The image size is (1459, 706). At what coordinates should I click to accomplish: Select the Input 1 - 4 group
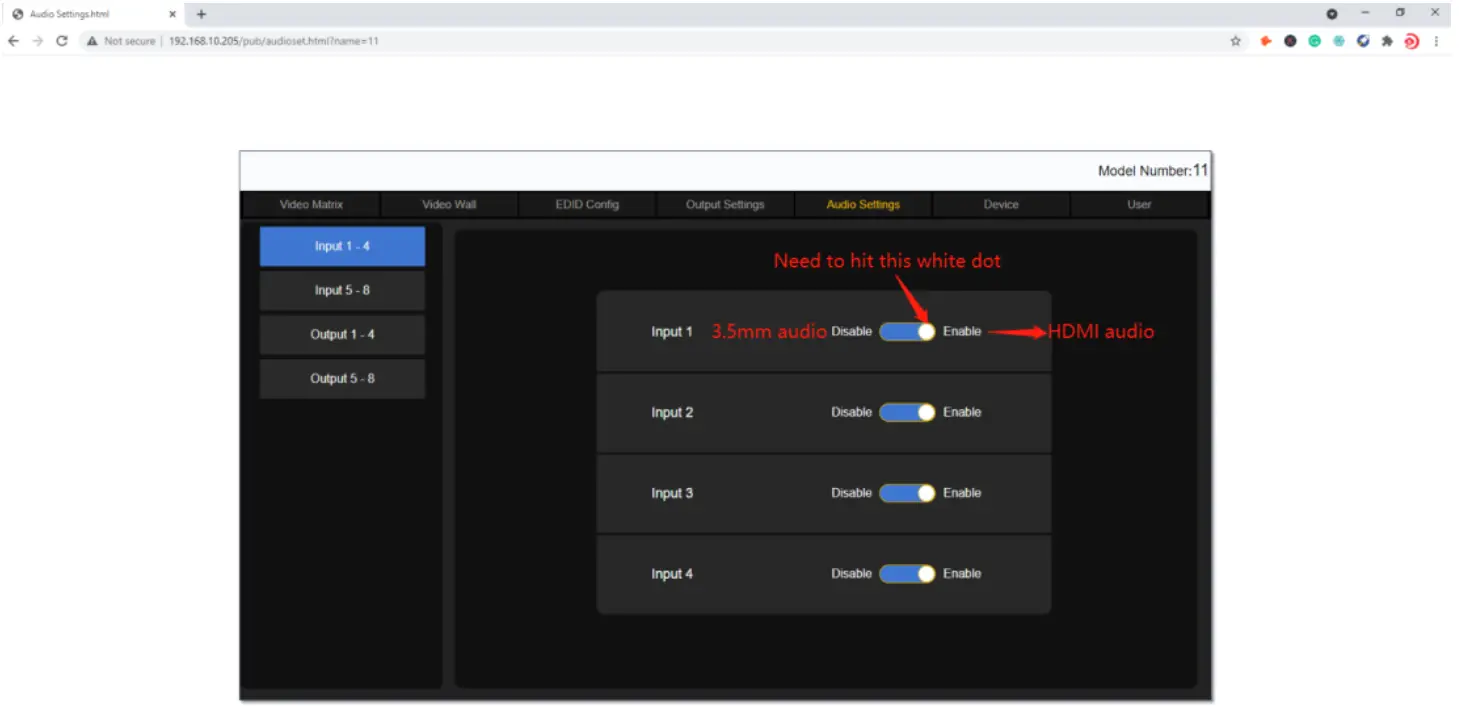click(342, 246)
